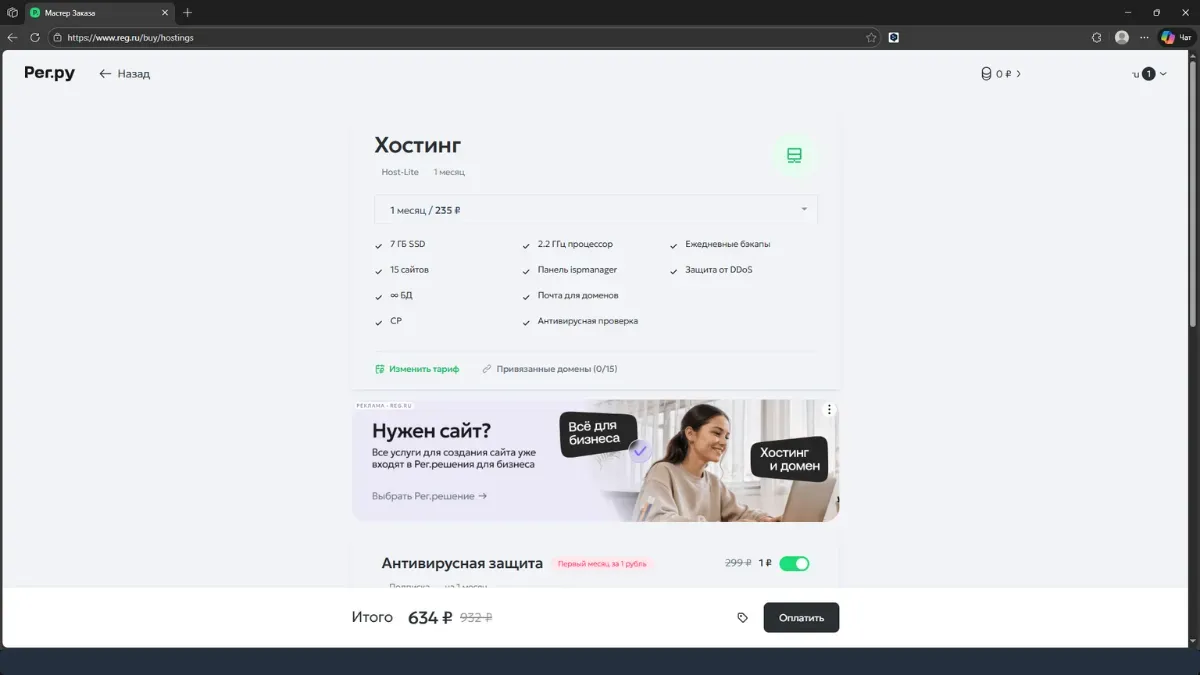Click the Чат extension icon in toolbar

(1168, 37)
